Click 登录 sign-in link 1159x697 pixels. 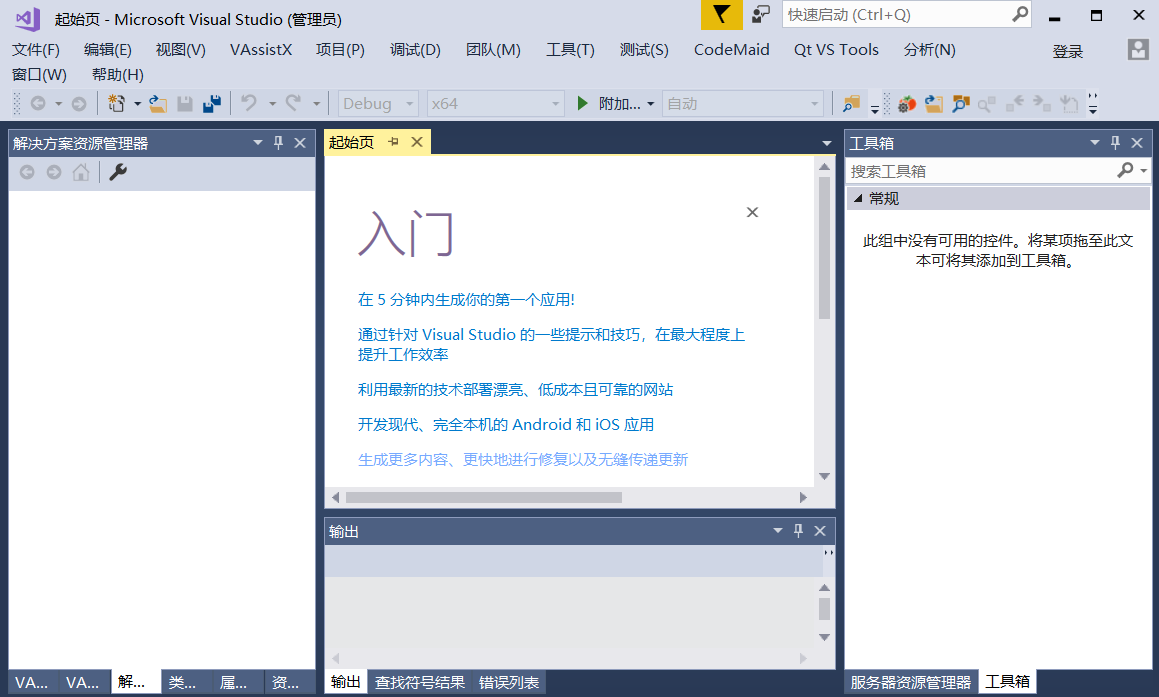[x=1067, y=52]
